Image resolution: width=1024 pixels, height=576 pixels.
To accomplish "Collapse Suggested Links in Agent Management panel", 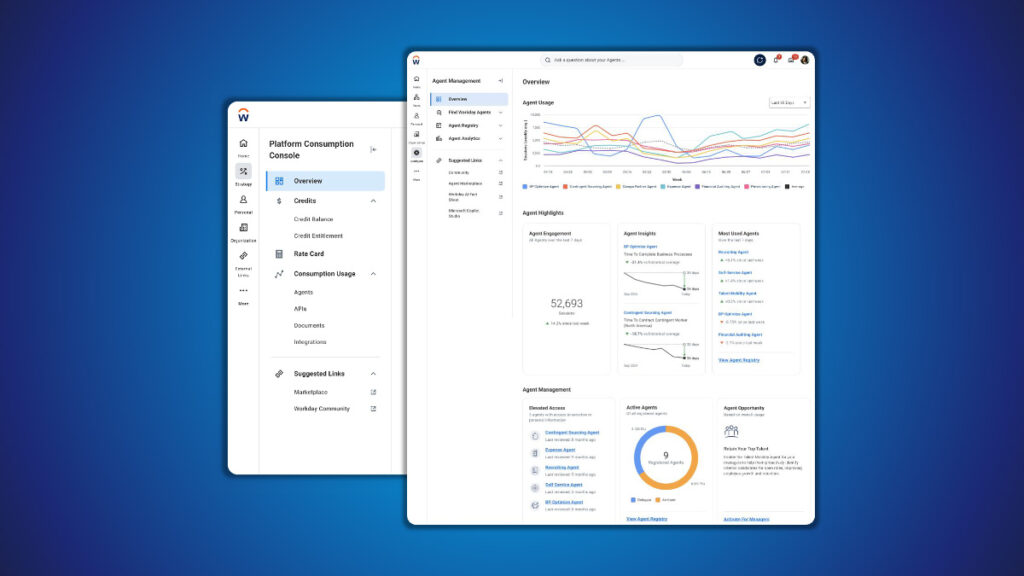I will point(501,161).
